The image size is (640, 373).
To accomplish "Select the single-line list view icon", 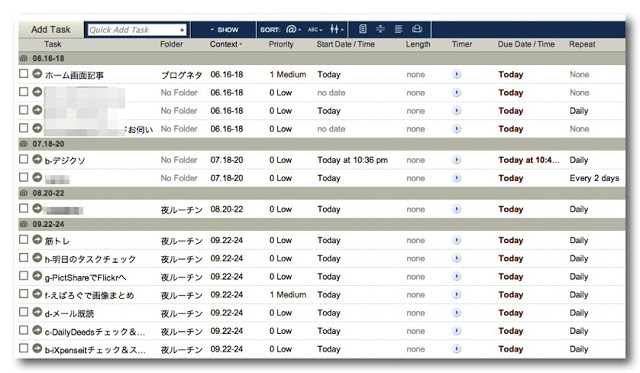I will click(x=362, y=29).
